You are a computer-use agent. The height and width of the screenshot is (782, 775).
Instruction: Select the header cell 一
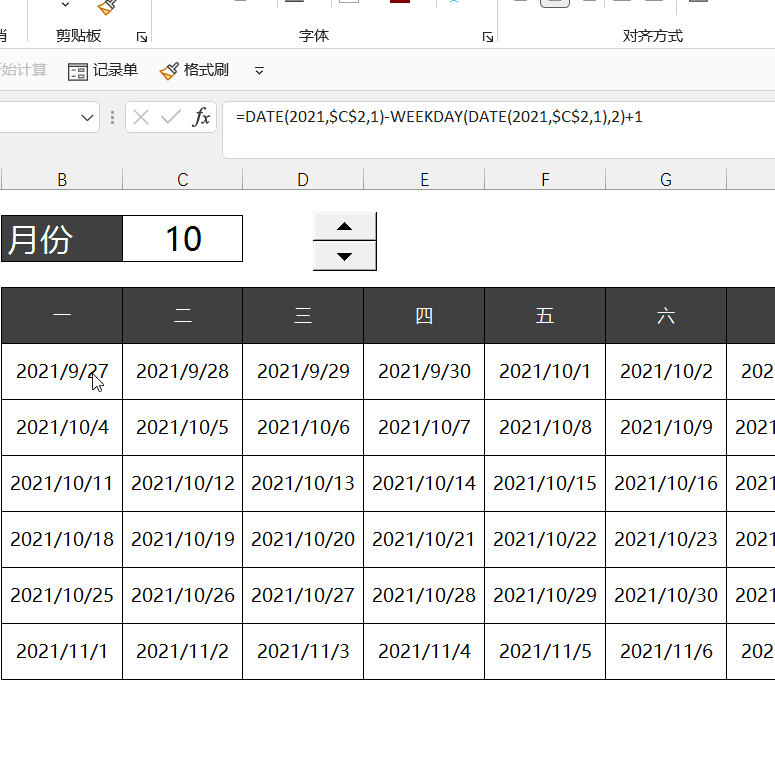coord(62,316)
